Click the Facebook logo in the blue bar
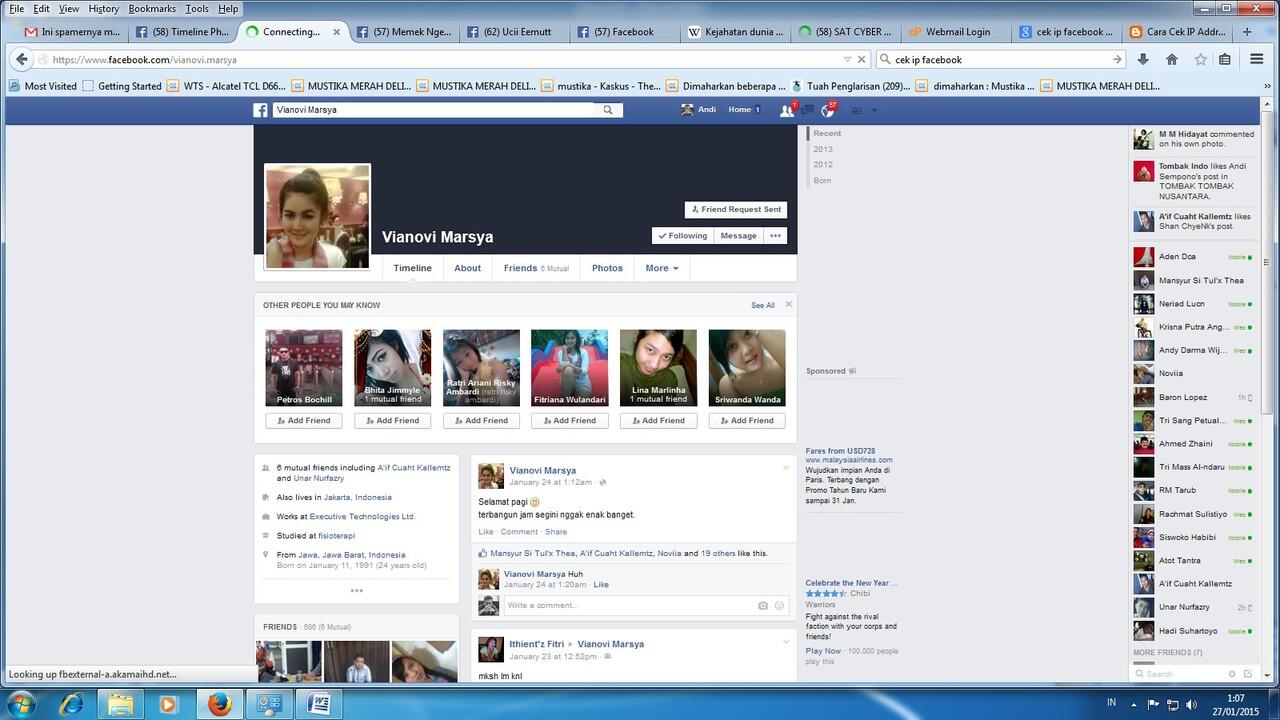 [260, 110]
